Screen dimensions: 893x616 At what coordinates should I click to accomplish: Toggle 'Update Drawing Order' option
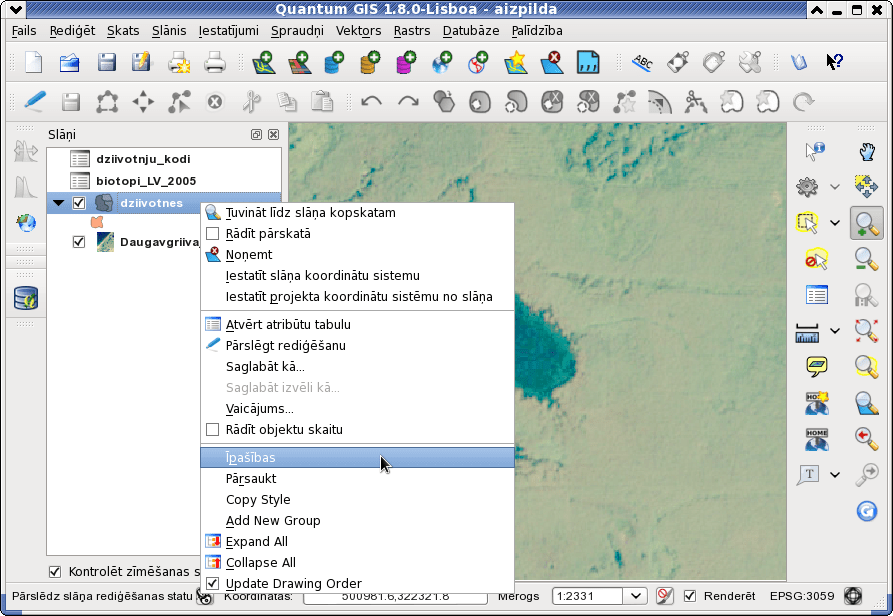[x=212, y=584]
